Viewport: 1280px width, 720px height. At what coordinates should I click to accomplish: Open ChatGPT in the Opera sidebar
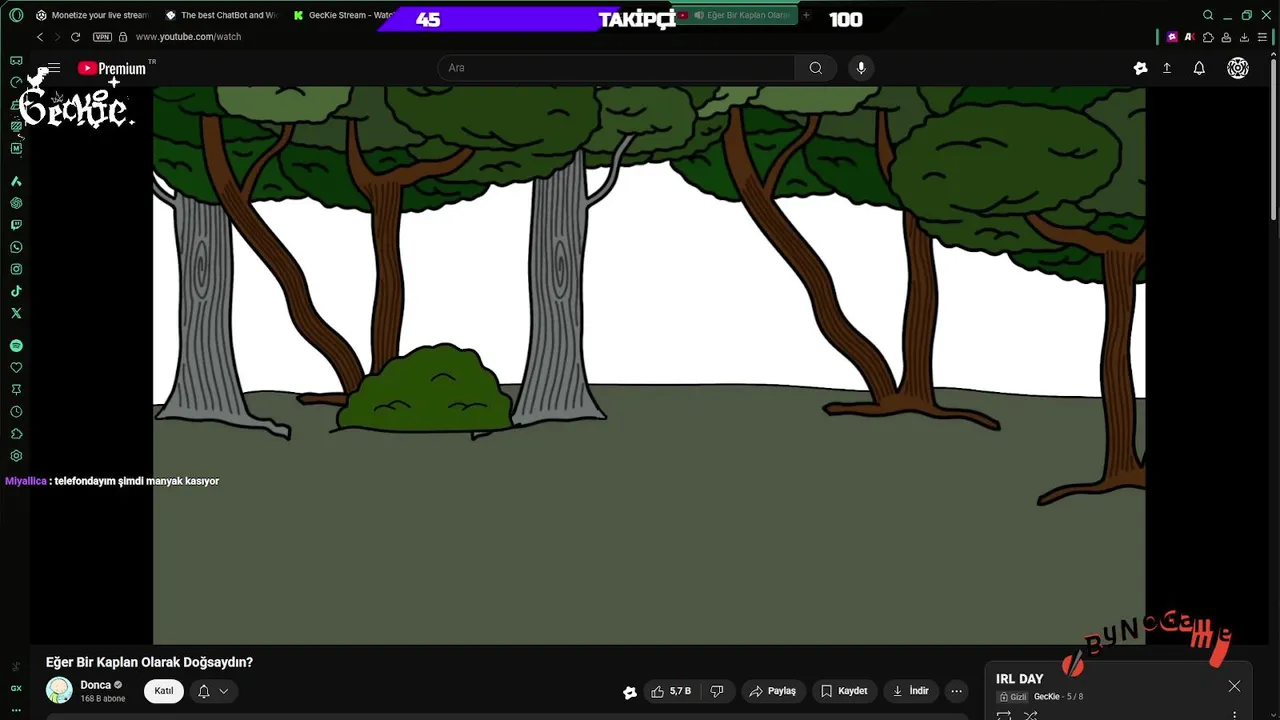tap(16, 203)
